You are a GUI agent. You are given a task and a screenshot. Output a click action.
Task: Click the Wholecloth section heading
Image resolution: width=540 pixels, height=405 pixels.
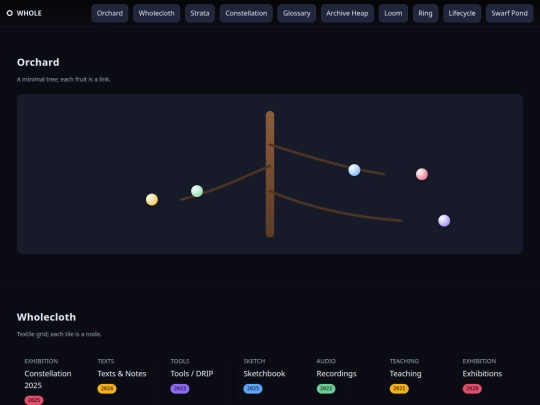pos(46,317)
